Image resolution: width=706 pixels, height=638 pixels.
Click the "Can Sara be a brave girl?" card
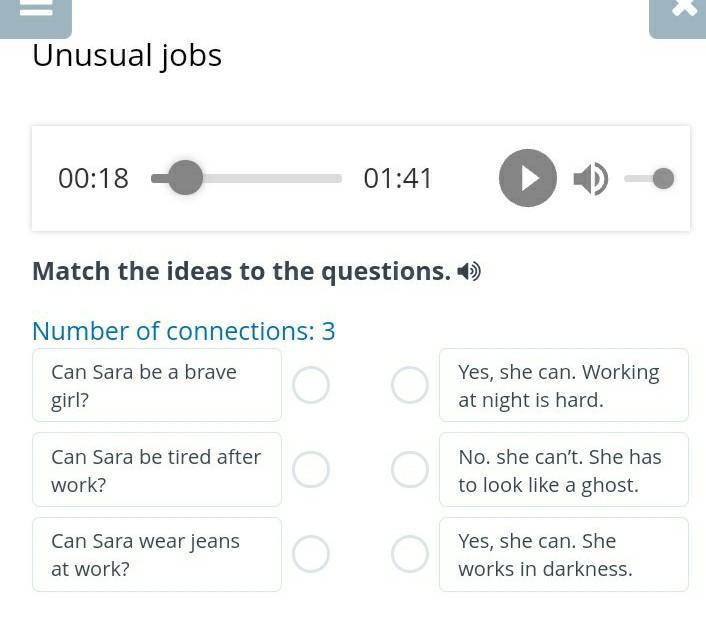(x=157, y=385)
